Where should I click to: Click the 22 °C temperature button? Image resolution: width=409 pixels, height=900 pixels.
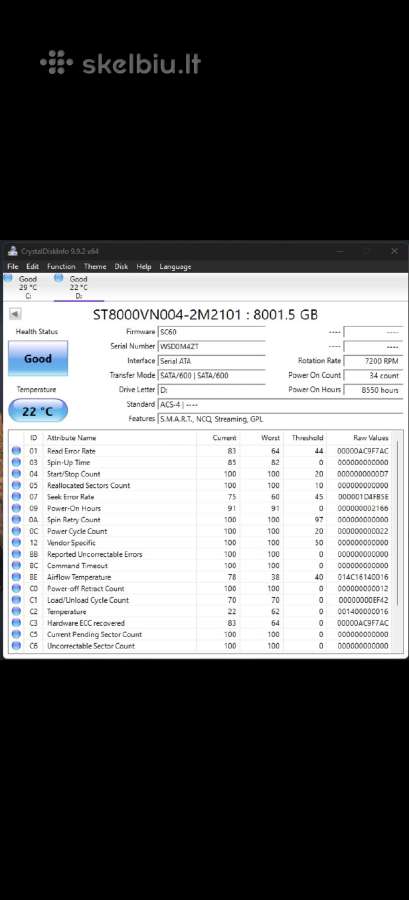tap(38, 411)
